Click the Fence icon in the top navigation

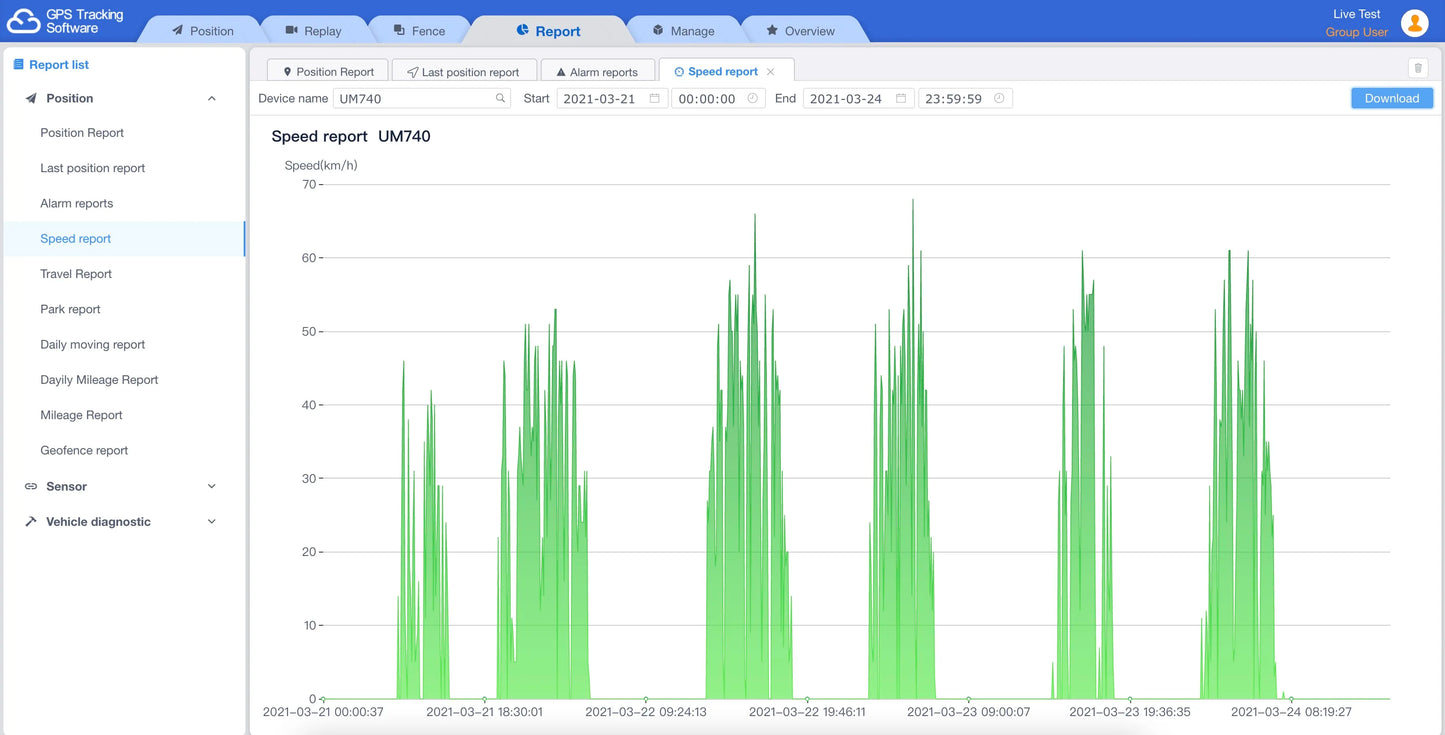tap(399, 30)
